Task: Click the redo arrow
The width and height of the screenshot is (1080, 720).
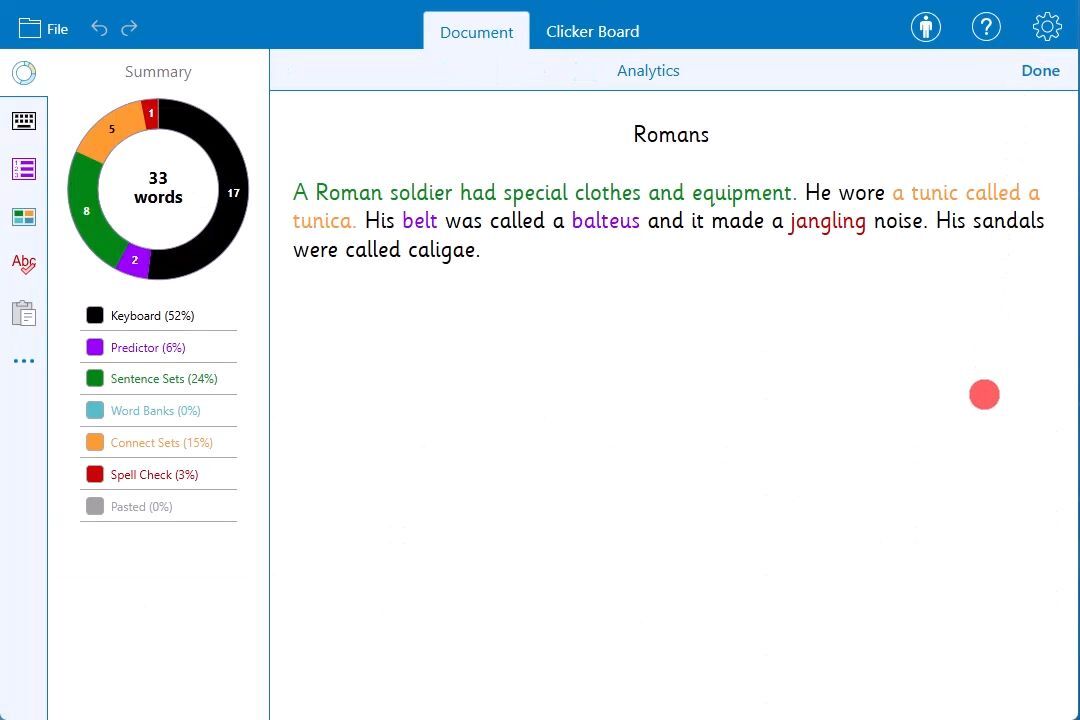Action: pyautogui.click(x=129, y=28)
